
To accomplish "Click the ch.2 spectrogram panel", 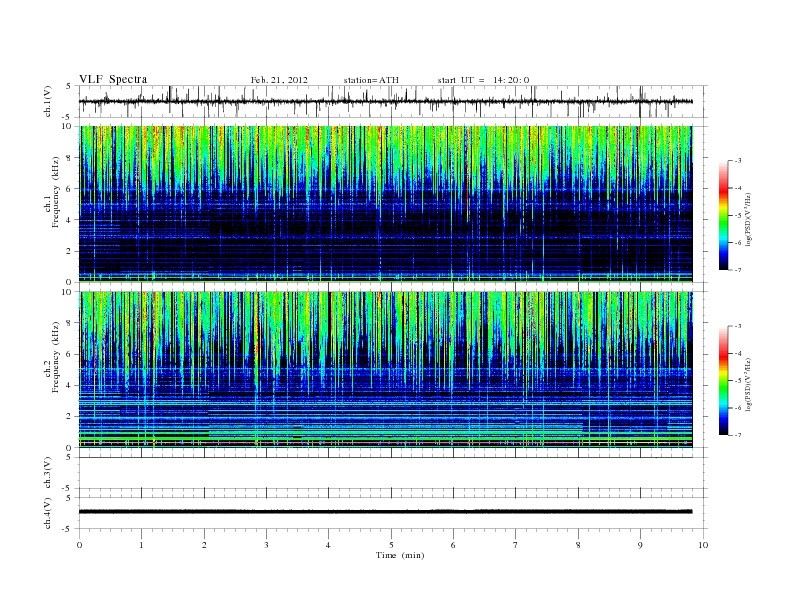I will click(385, 370).
